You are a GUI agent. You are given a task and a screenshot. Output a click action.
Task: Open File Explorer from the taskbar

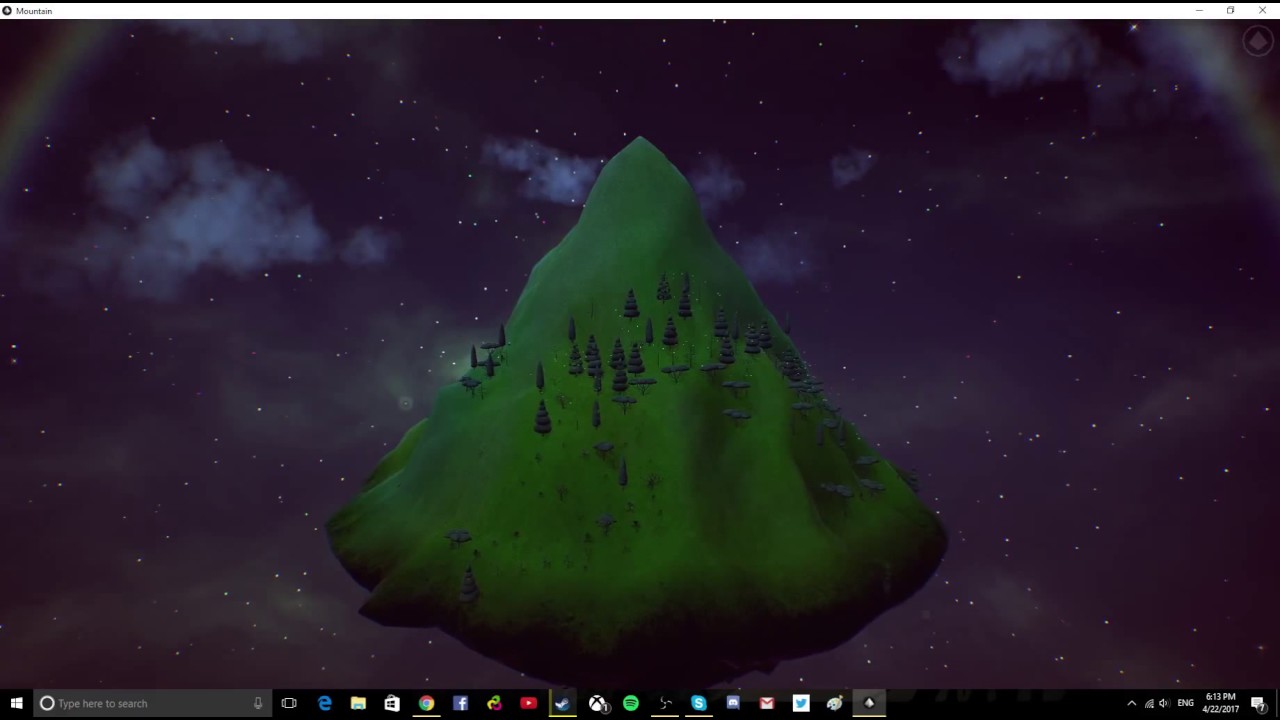click(x=358, y=703)
